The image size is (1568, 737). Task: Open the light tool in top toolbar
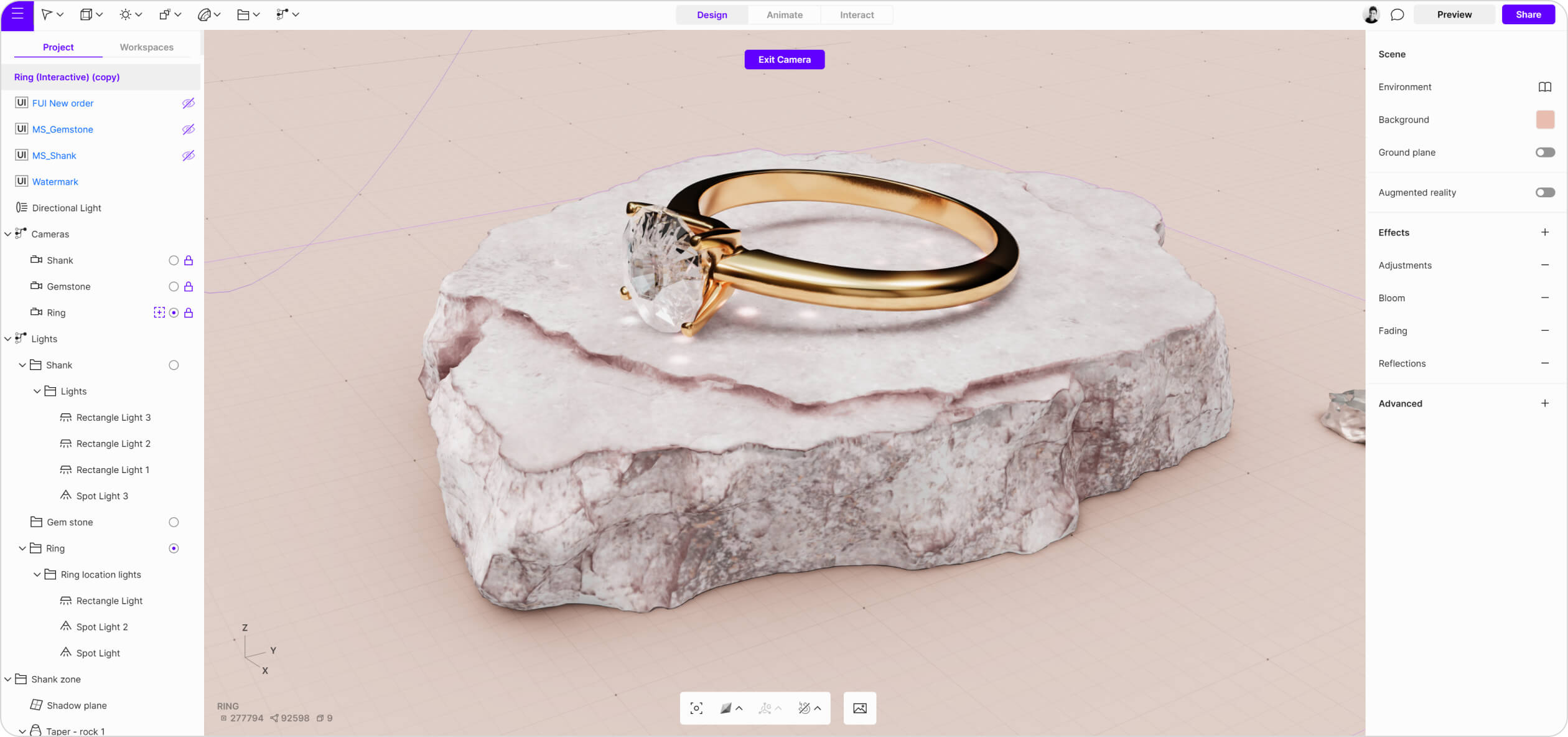pyautogui.click(x=126, y=14)
